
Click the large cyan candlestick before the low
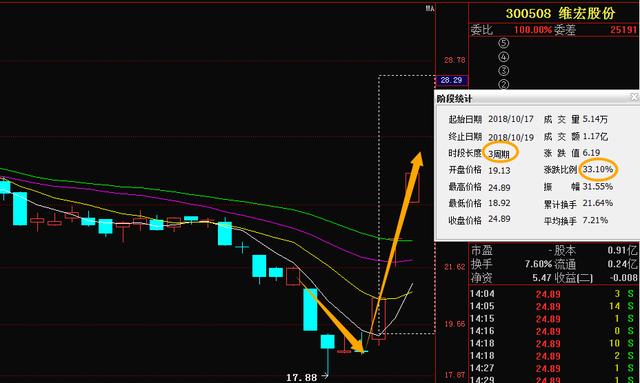(310, 310)
